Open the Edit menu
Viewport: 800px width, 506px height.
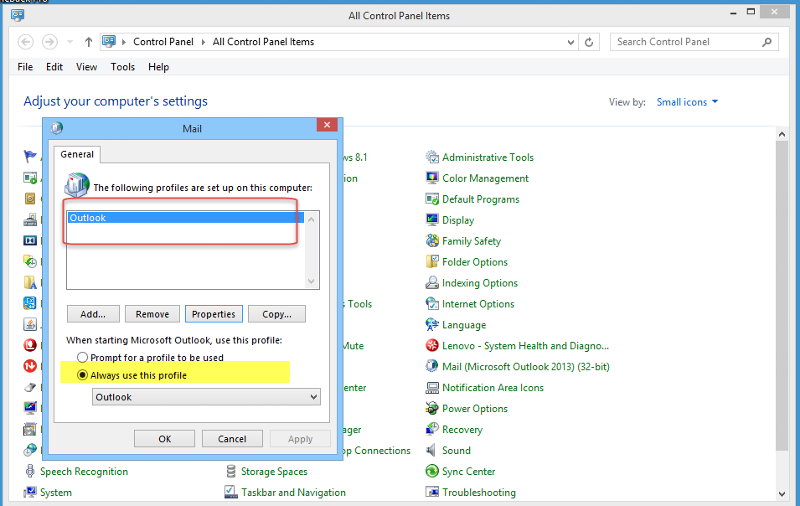point(54,67)
